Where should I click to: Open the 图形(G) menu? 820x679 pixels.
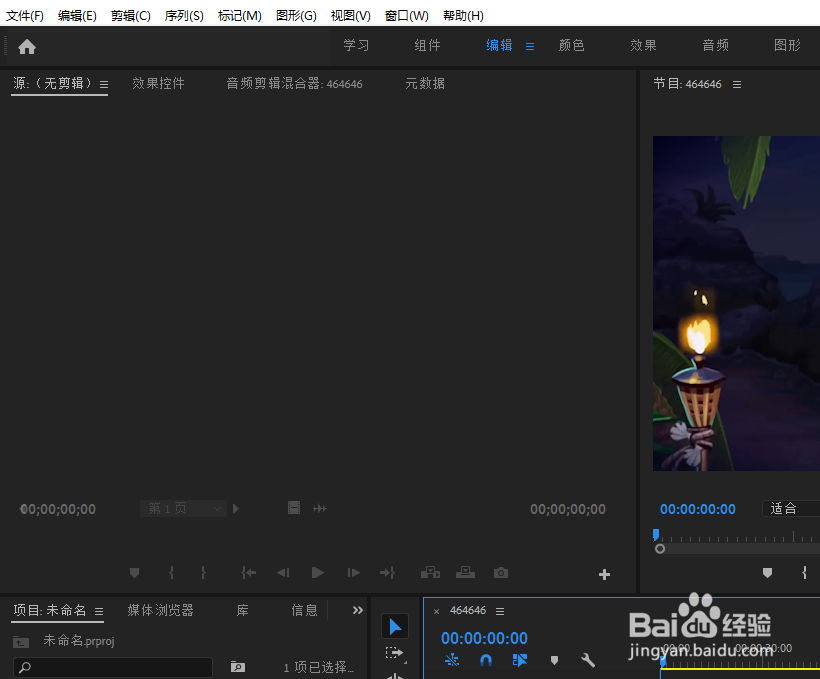(296, 16)
